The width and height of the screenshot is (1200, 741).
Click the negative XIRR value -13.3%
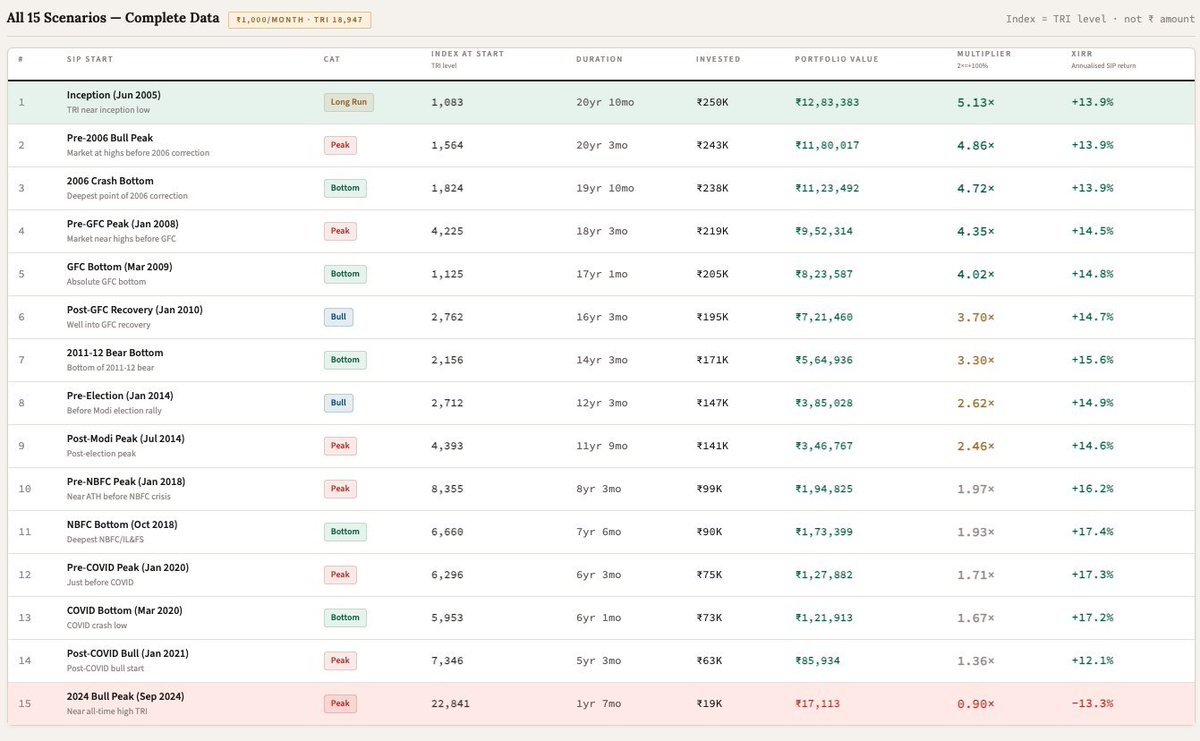[x=1092, y=704]
